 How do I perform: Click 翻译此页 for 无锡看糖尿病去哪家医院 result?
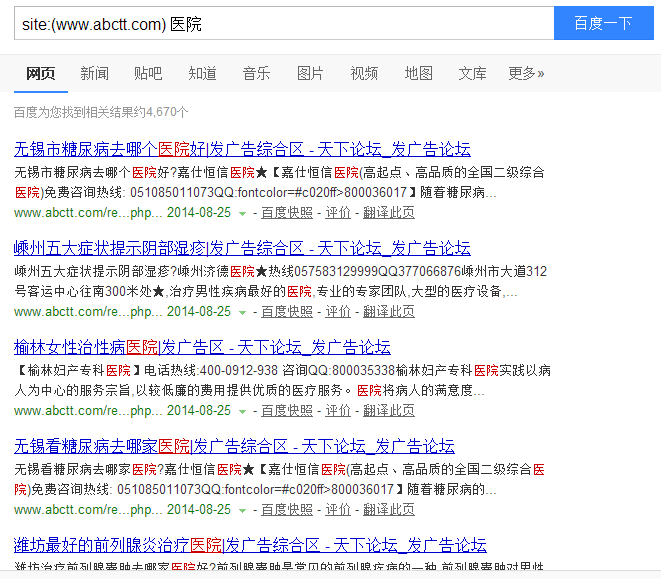[x=389, y=509]
